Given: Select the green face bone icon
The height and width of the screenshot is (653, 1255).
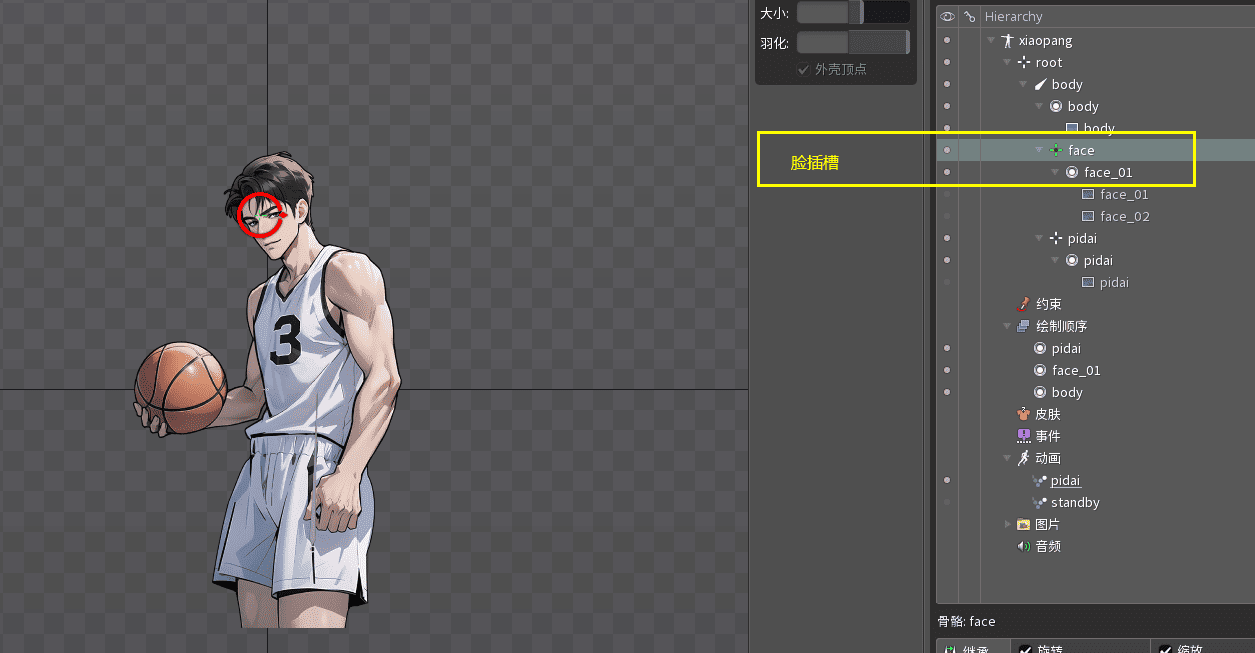Looking at the screenshot, I should 1056,150.
